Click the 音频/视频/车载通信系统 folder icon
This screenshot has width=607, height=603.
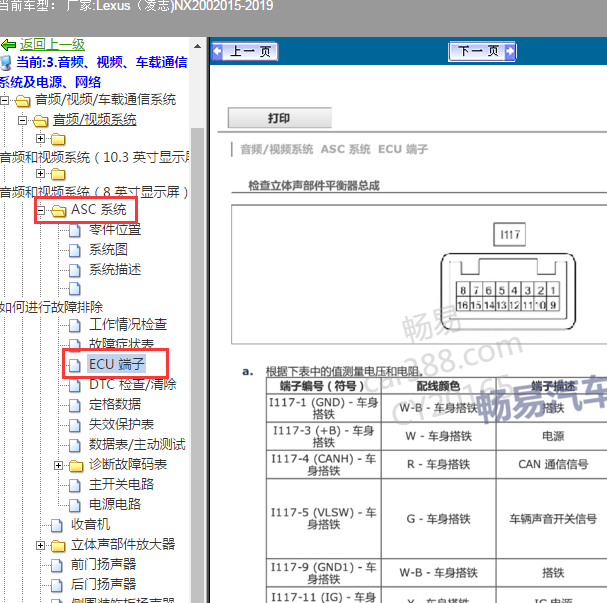[22, 101]
